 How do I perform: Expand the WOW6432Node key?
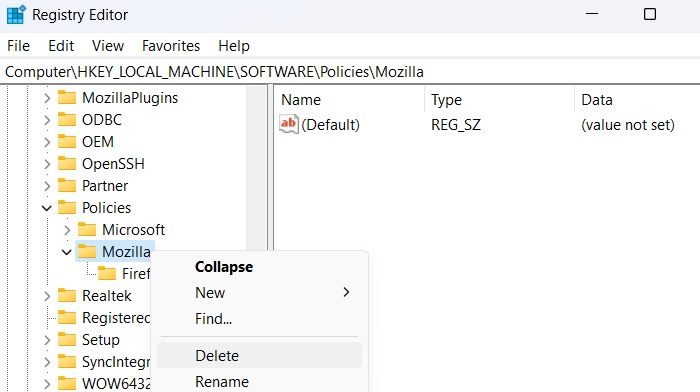47,384
